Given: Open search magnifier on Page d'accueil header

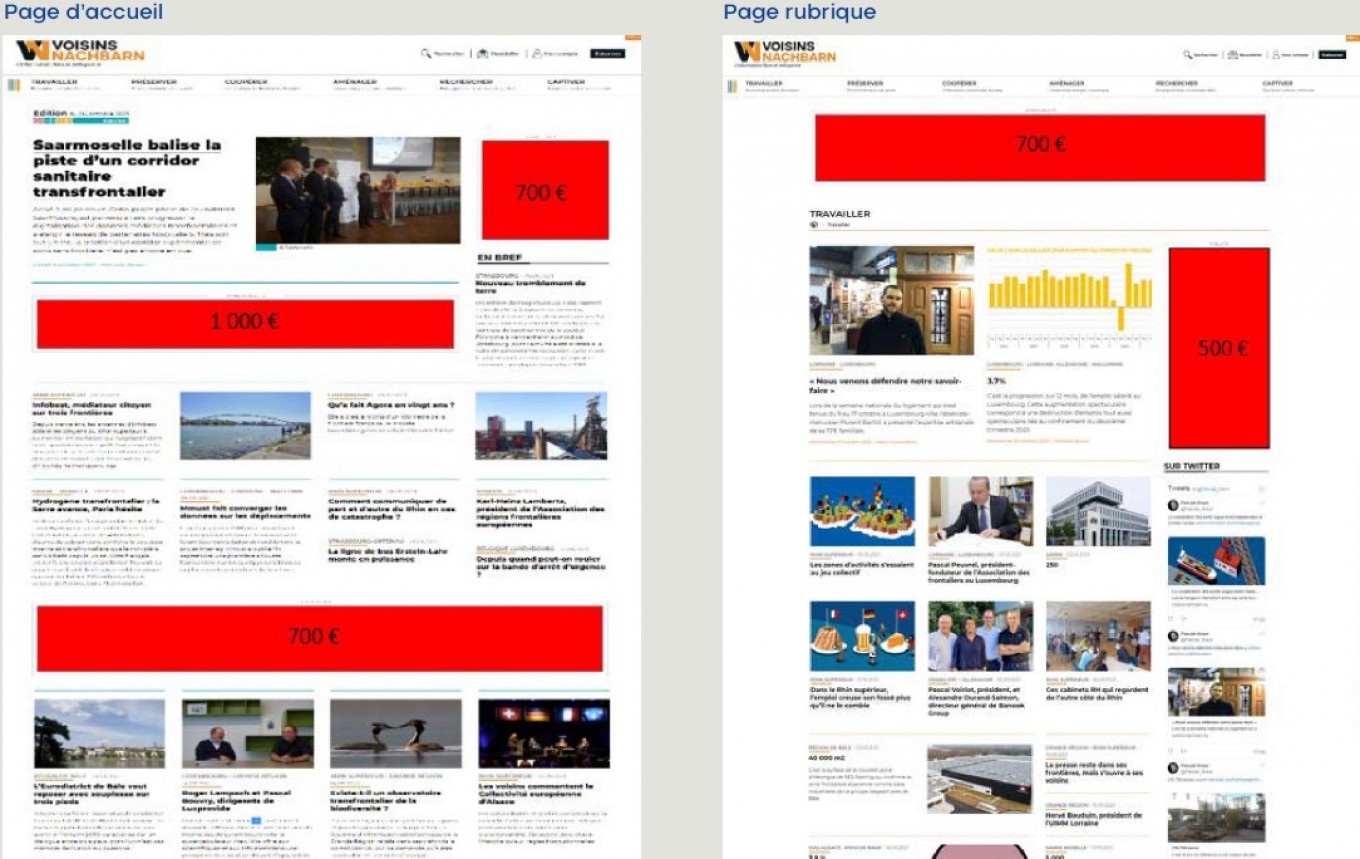Looking at the screenshot, I should point(426,53).
